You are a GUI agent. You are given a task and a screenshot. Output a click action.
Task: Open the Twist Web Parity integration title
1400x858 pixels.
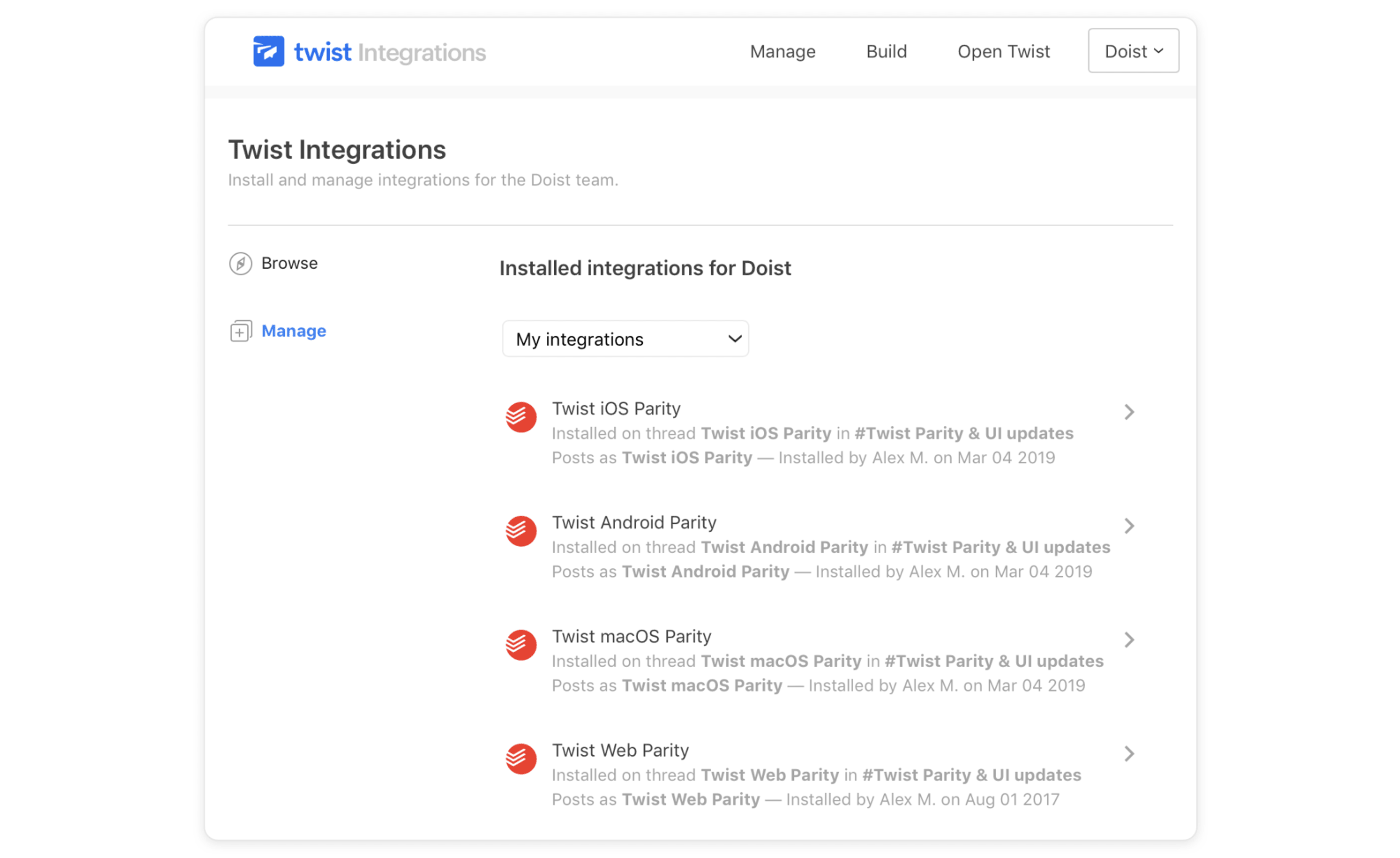[621, 751]
